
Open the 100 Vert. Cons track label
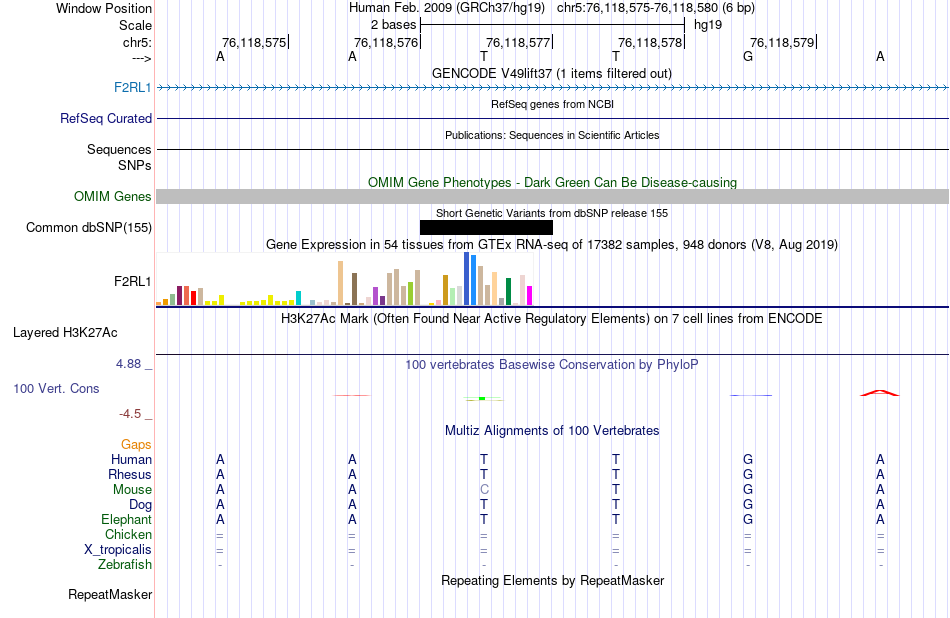click(x=56, y=389)
